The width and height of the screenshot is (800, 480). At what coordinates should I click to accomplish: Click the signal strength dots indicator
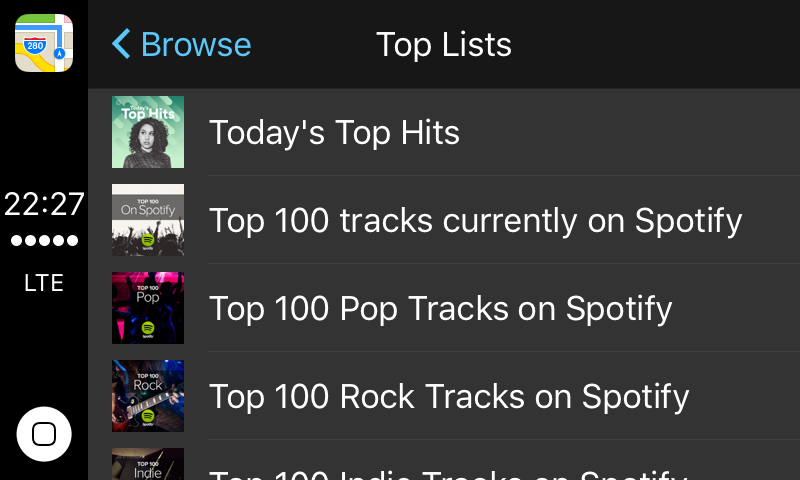click(44, 241)
